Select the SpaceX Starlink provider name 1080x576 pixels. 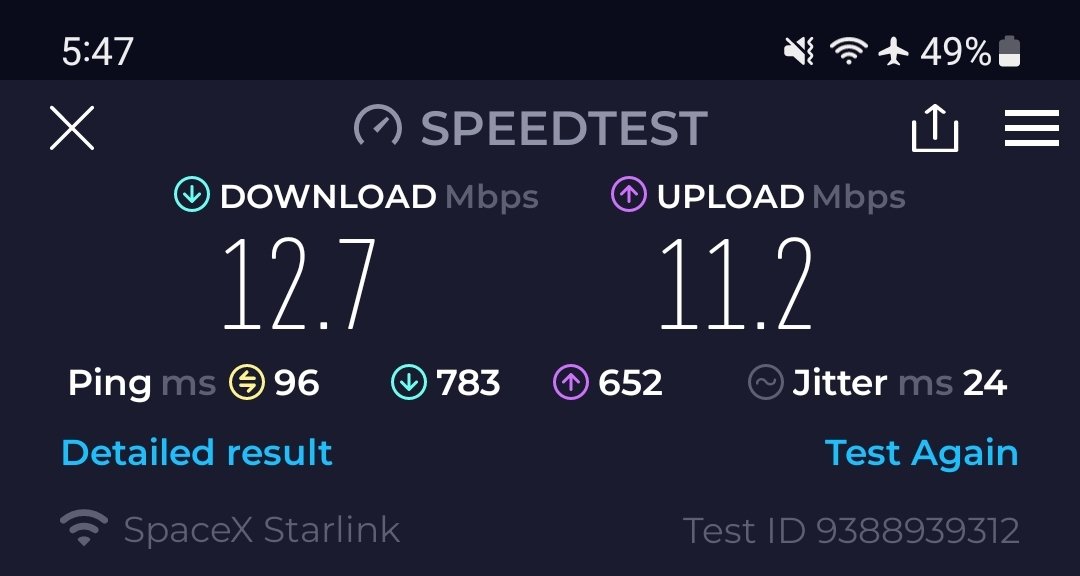click(262, 530)
